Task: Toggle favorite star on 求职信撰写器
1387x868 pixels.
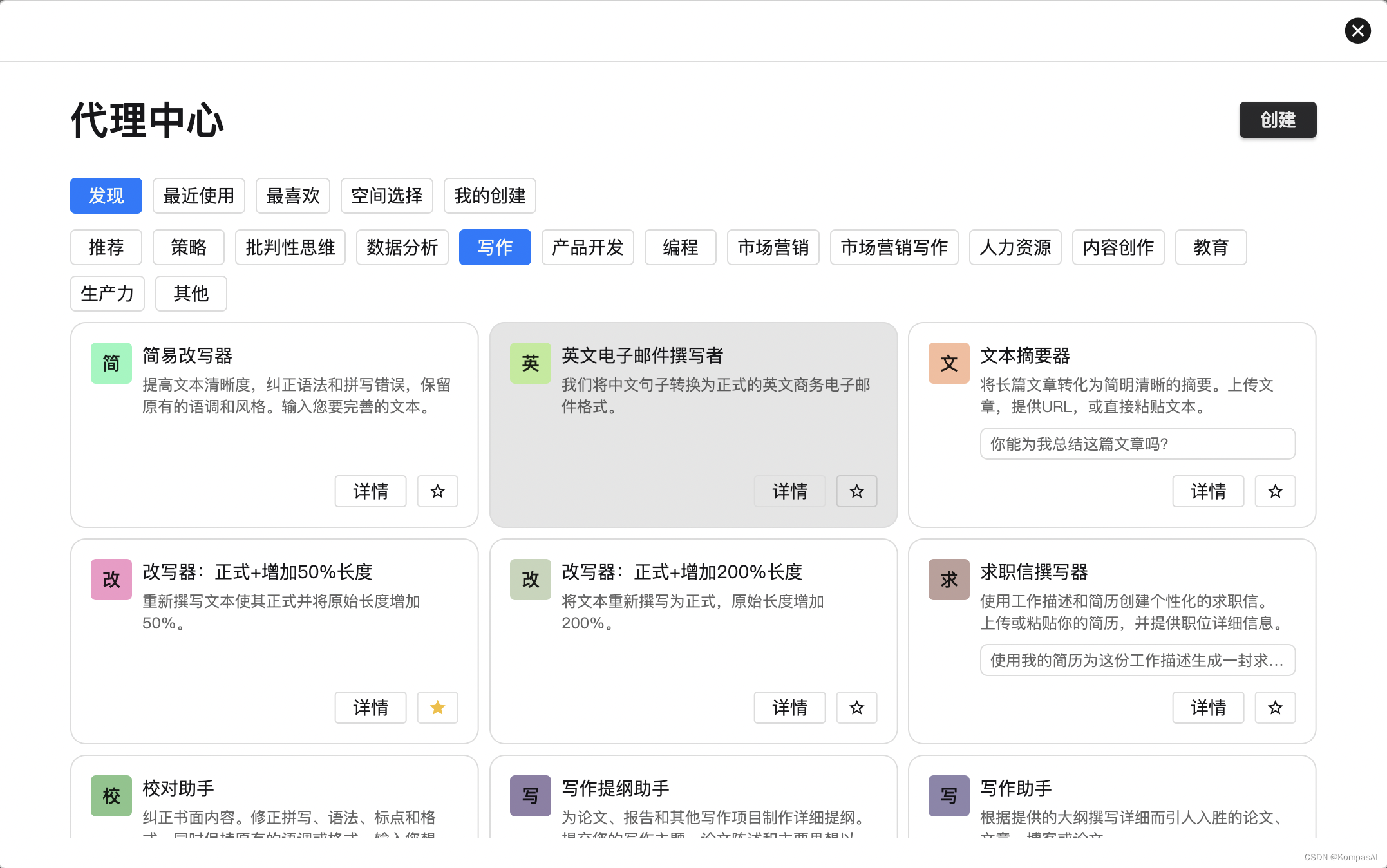Action: pos(1275,708)
